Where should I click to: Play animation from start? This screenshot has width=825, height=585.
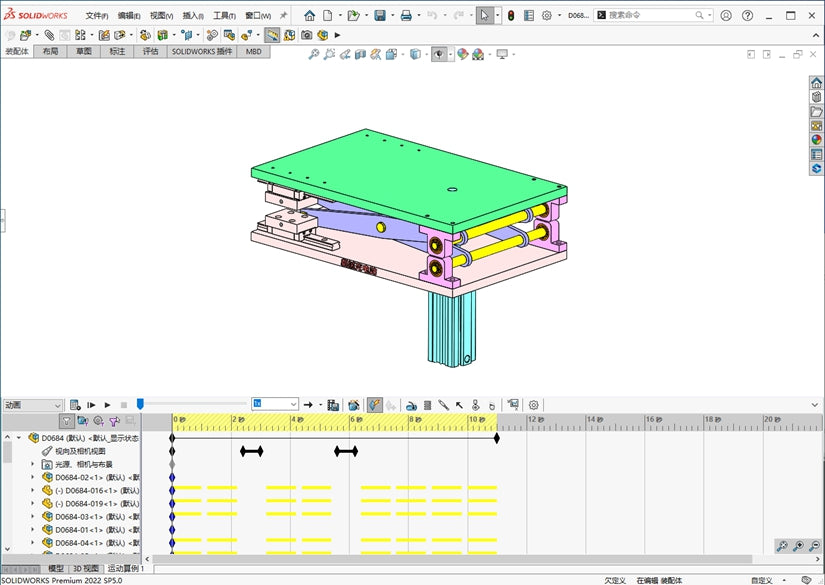click(x=91, y=405)
